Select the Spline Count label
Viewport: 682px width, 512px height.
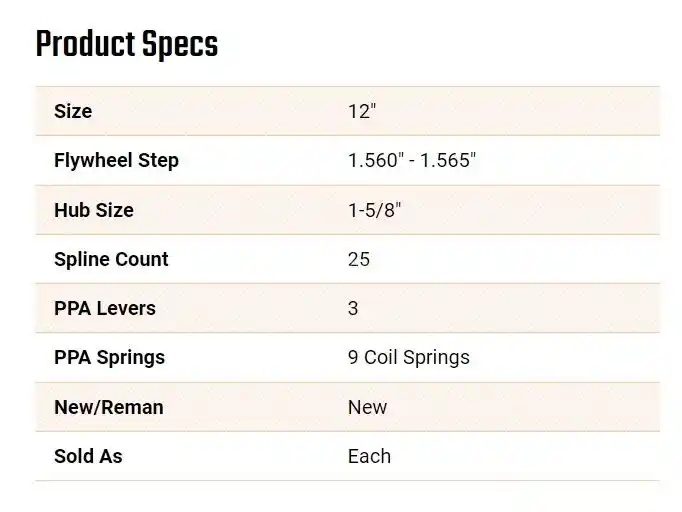(111, 260)
